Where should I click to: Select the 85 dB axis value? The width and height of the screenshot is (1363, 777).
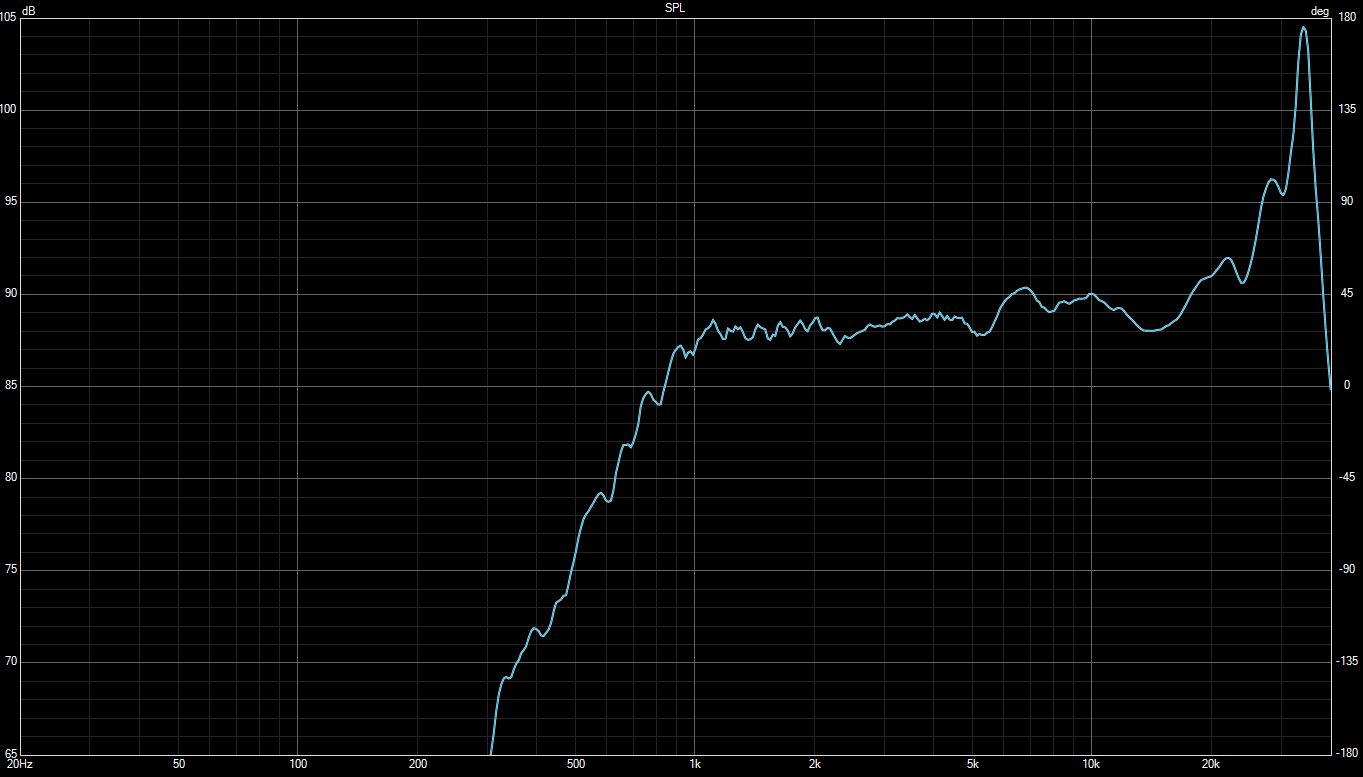(x=11, y=386)
